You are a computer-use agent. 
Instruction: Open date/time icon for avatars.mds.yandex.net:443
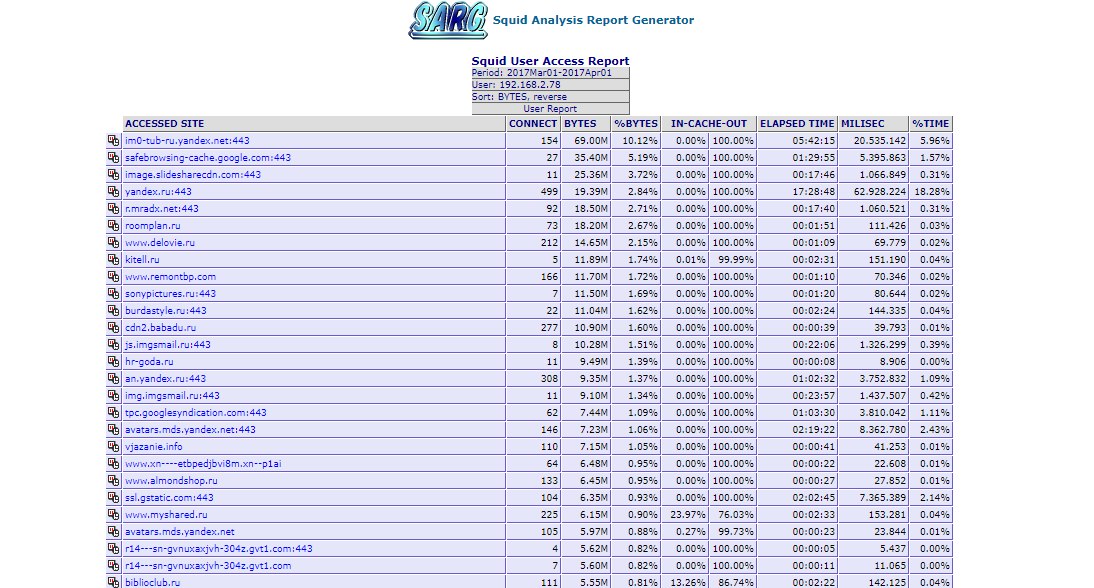click(113, 429)
